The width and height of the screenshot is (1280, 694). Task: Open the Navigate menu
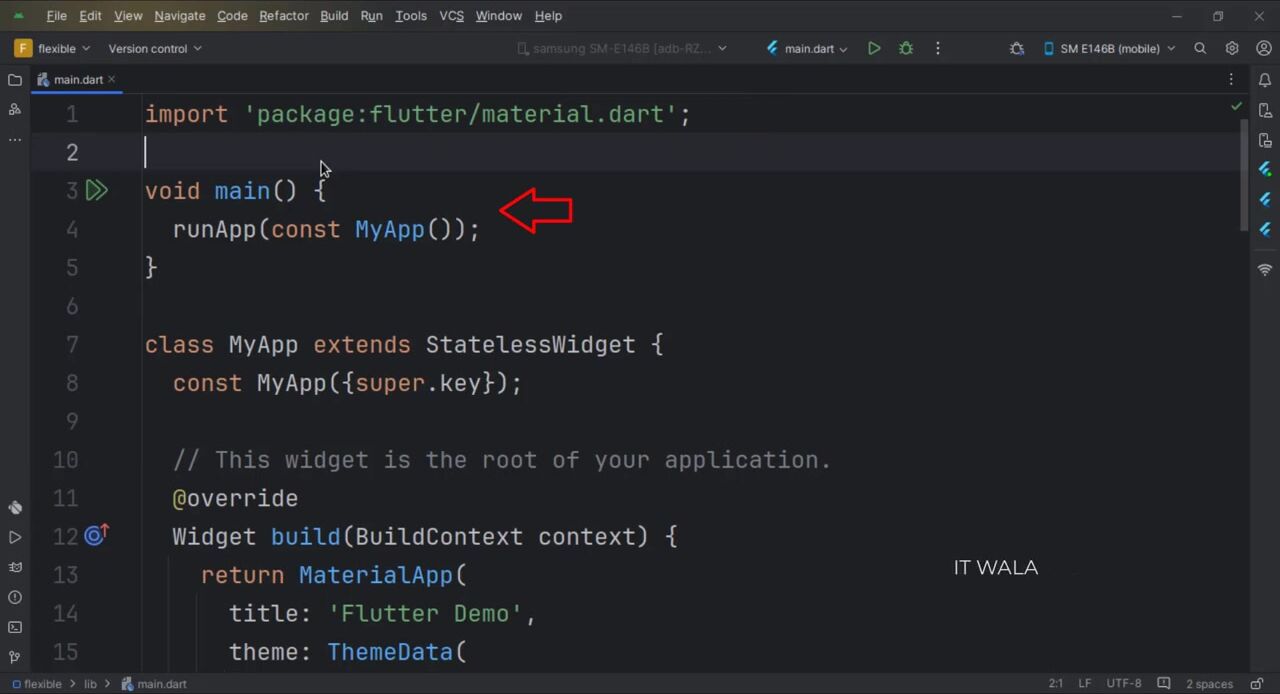(x=179, y=16)
